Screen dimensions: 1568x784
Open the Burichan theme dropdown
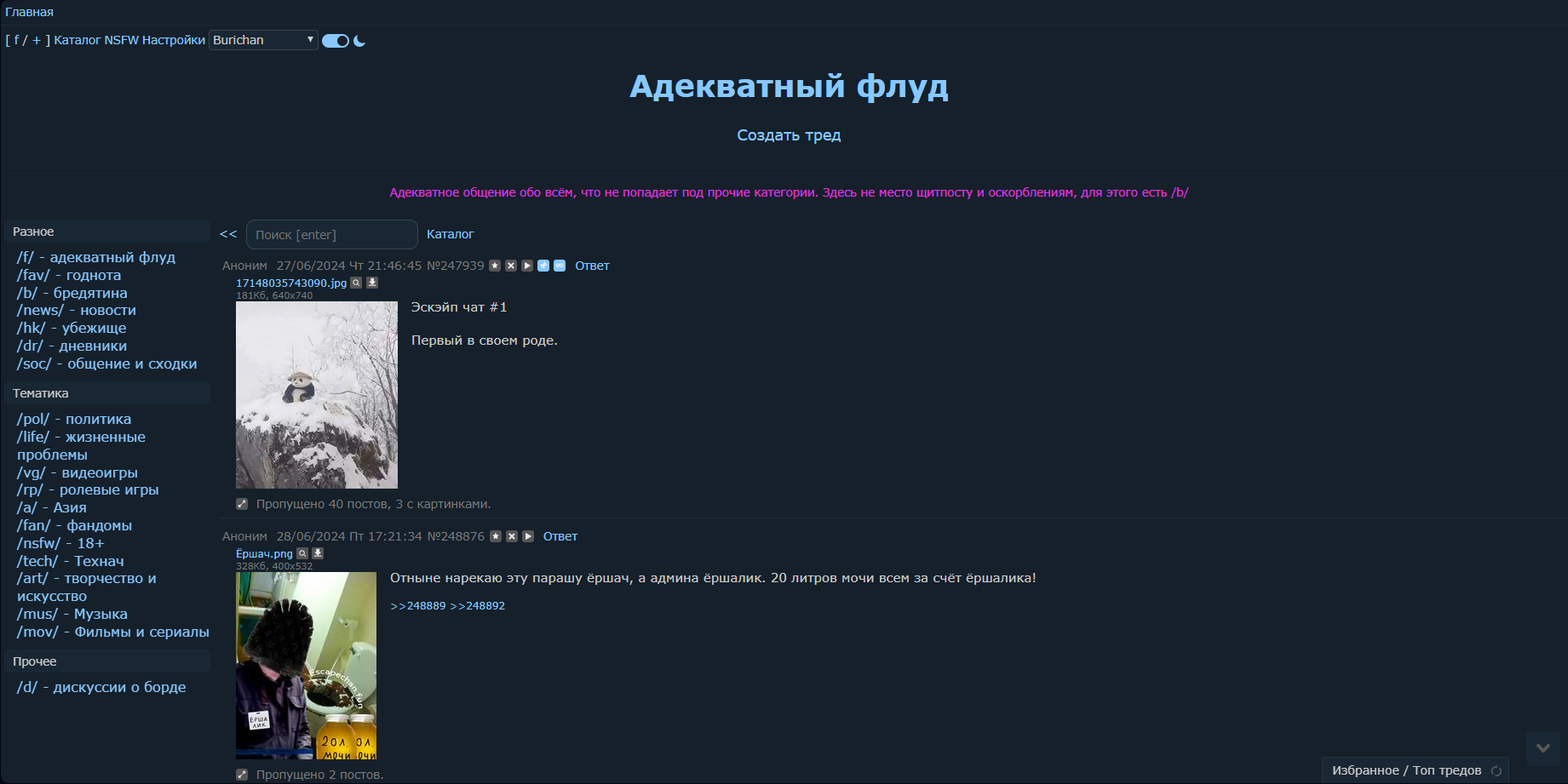click(263, 40)
